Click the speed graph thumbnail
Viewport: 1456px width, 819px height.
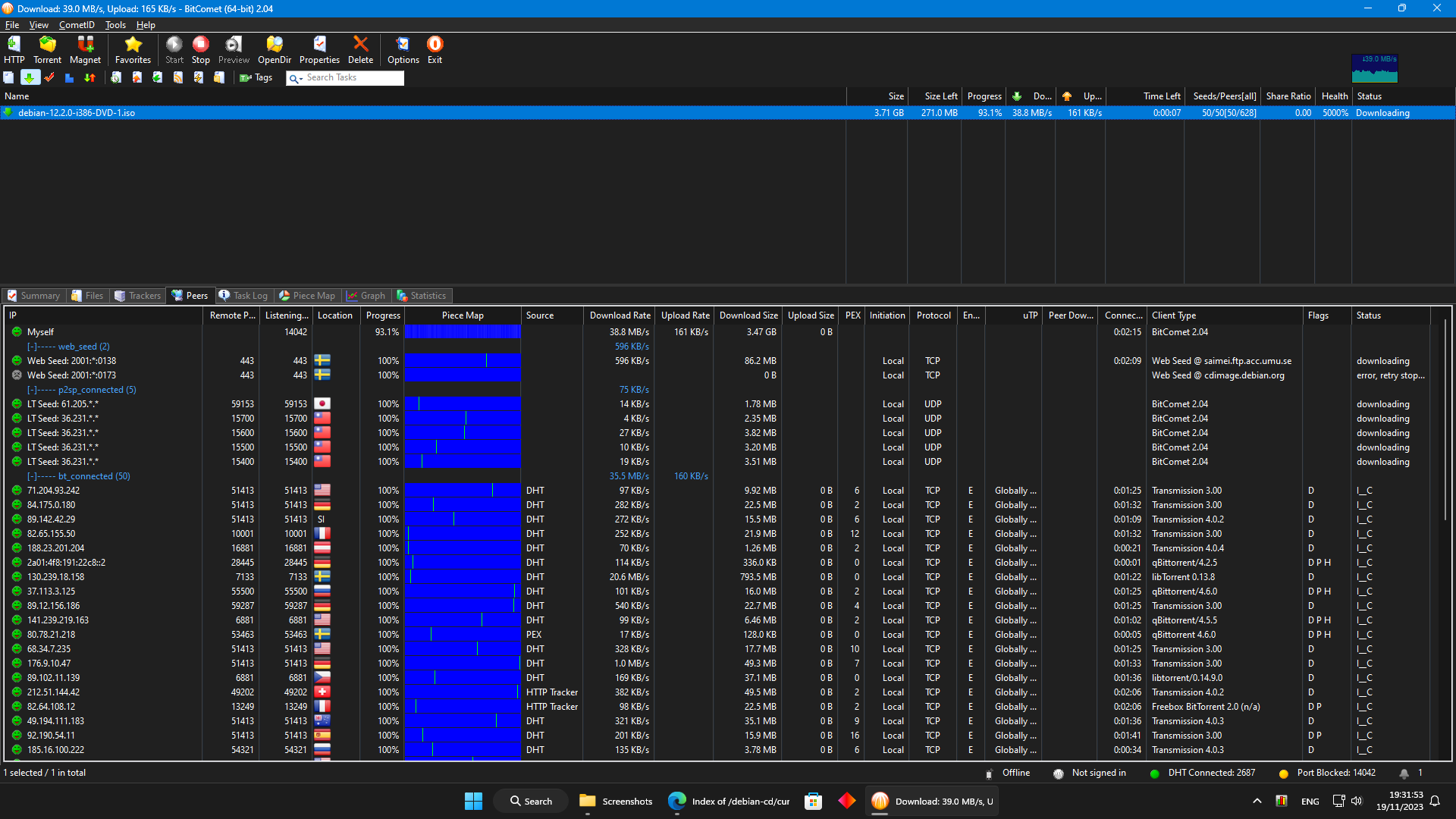coord(1374,67)
